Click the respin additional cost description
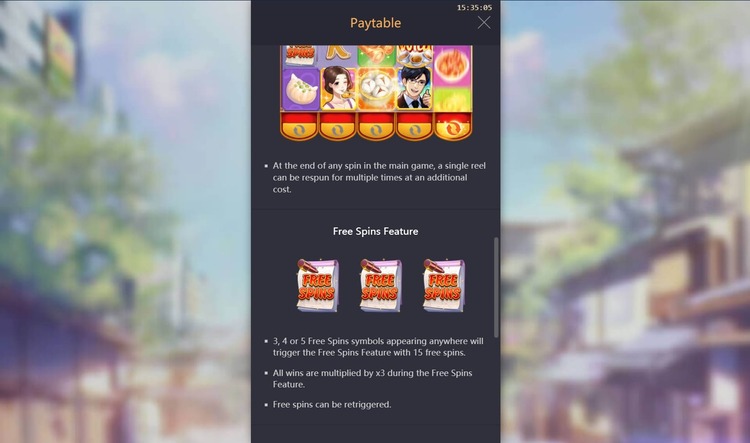 pos(379,177)
